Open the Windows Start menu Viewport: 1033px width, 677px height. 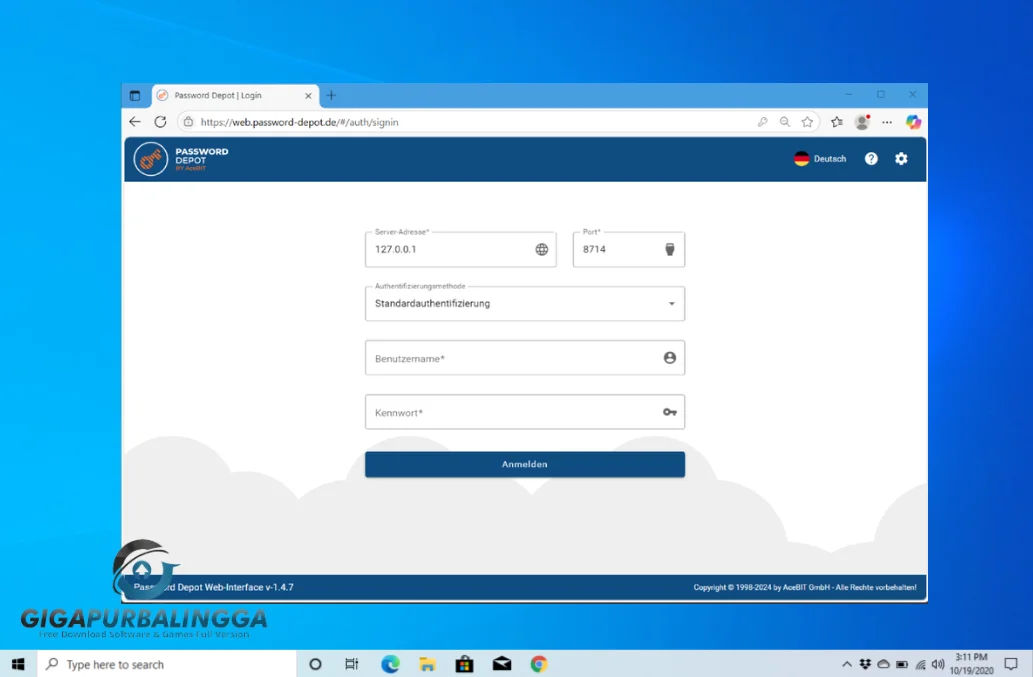tap(18, 664)
